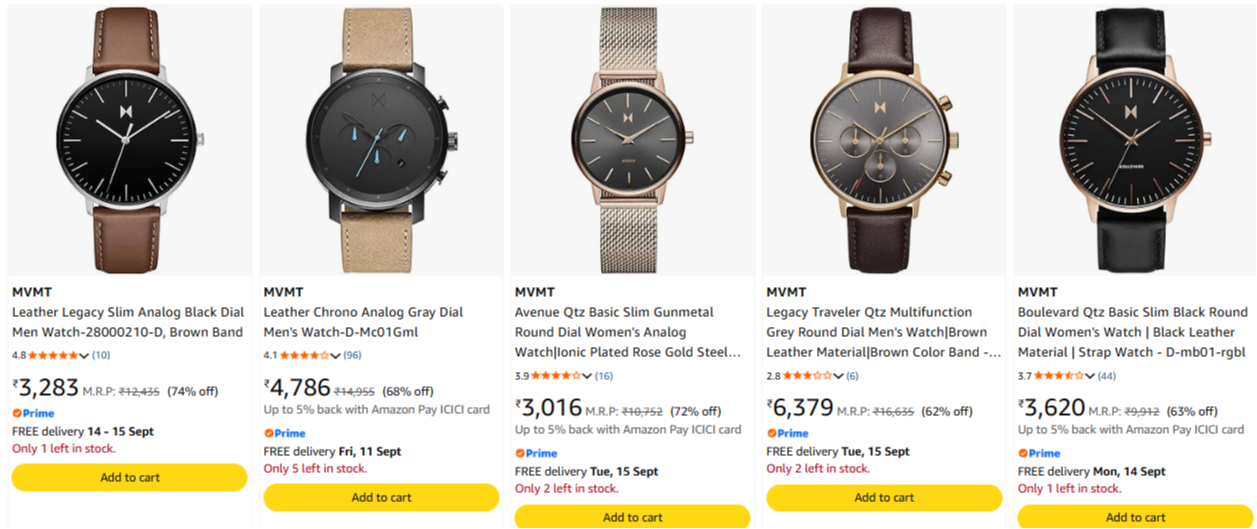Viewport: 1257px width, 529px height.
Task: Open the brown band black dial watch image
Action: [129, 140]
